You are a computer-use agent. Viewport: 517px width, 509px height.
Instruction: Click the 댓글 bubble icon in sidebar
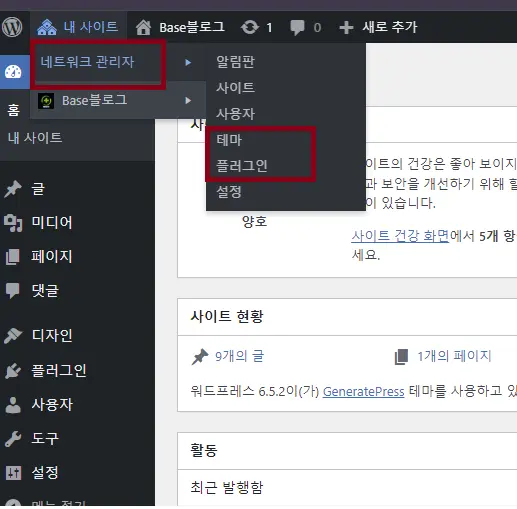[x=13, y=291]
